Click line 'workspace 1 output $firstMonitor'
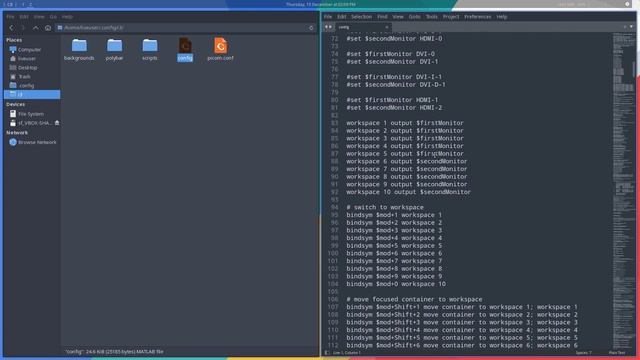Image resolution: width=640 pixels, height=360 pixels. (405, 123)
